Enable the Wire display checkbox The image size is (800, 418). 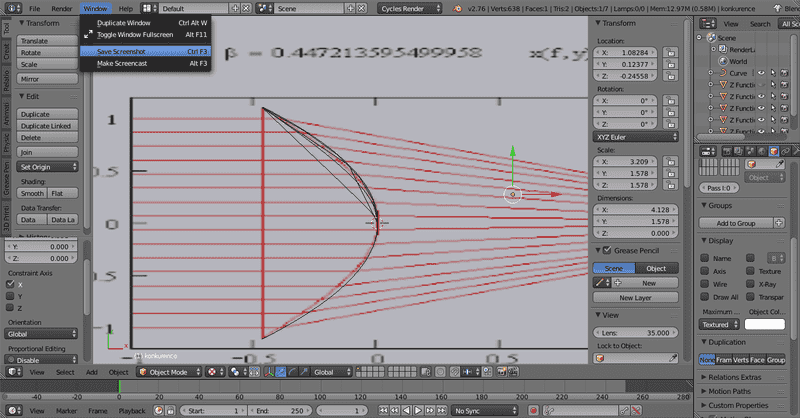click(x=707, y=284)
